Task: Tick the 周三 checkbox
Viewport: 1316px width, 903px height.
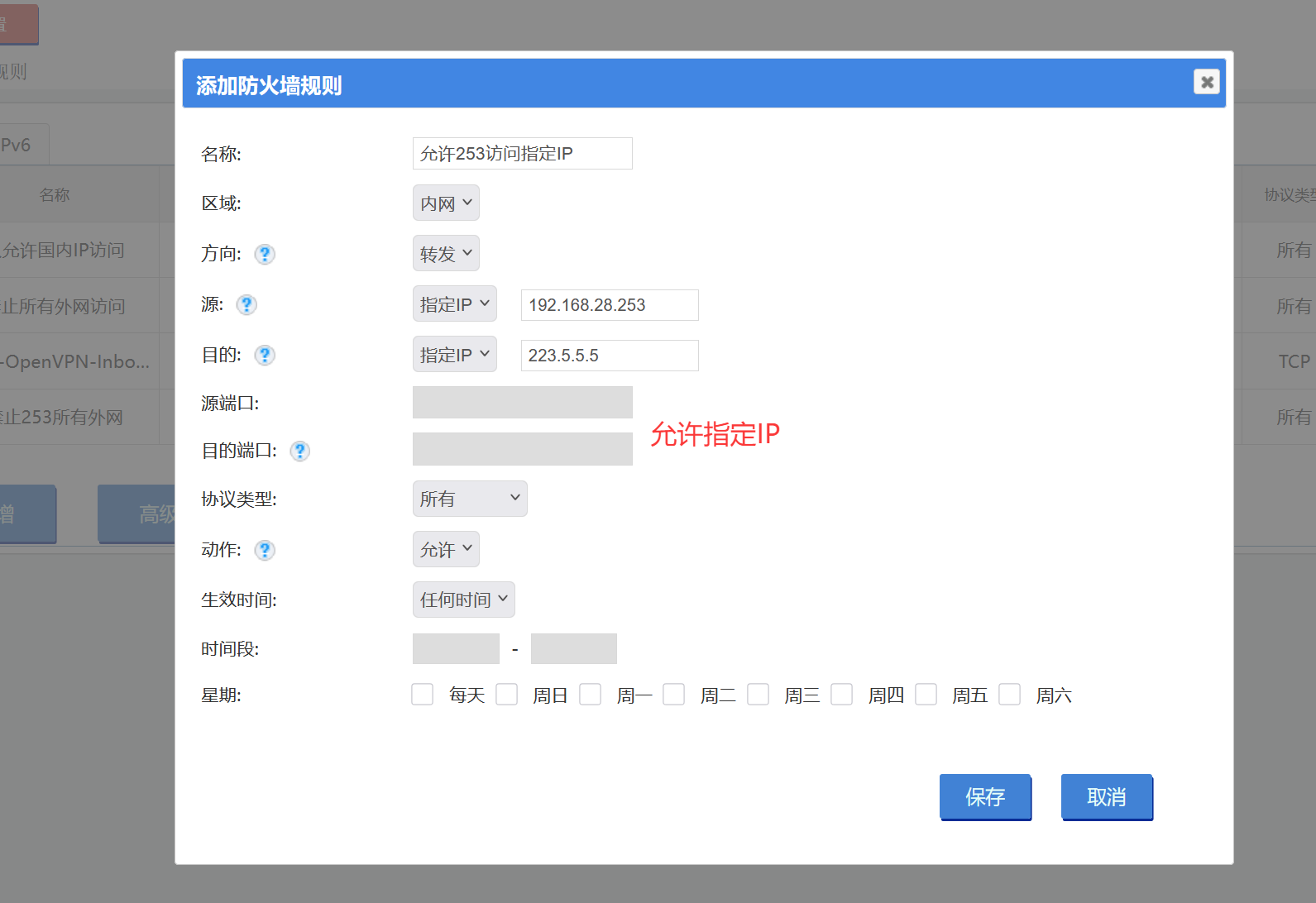Action: pos(758,695)
